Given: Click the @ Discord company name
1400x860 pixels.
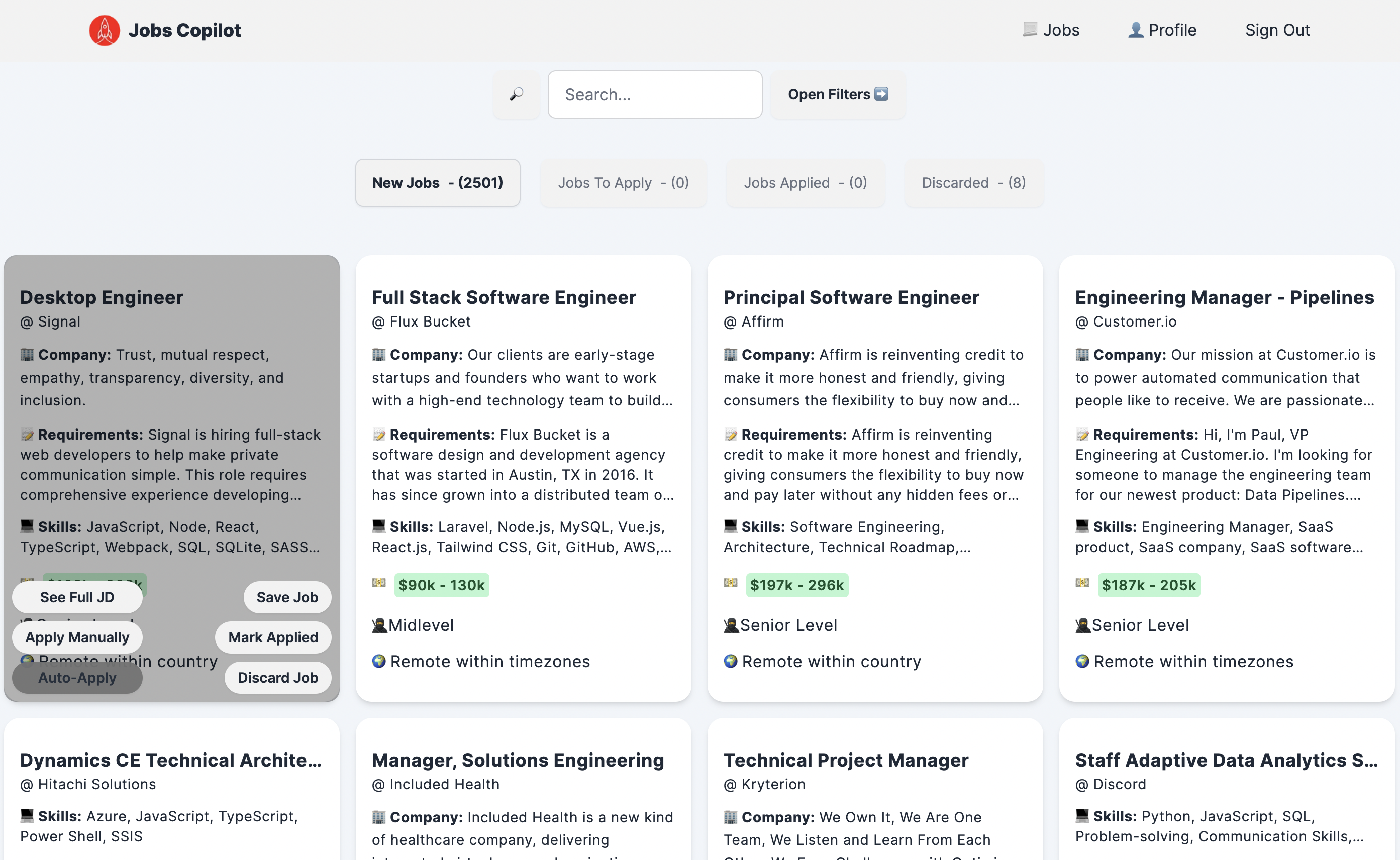Looking at the screenshot, I should click(1111, 784).
